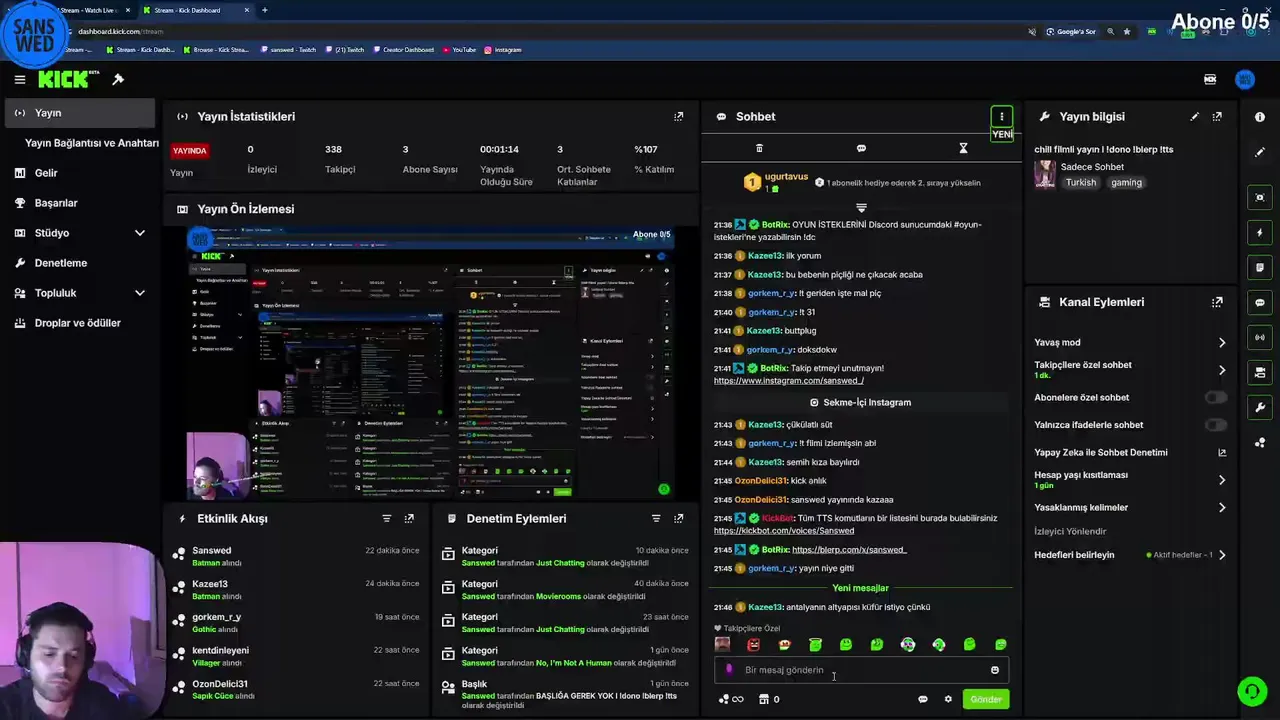This screenshot has width=1280, height=720.
Task: Open the Denetim Eylemleri filter icon
Action: pos(656,518)
